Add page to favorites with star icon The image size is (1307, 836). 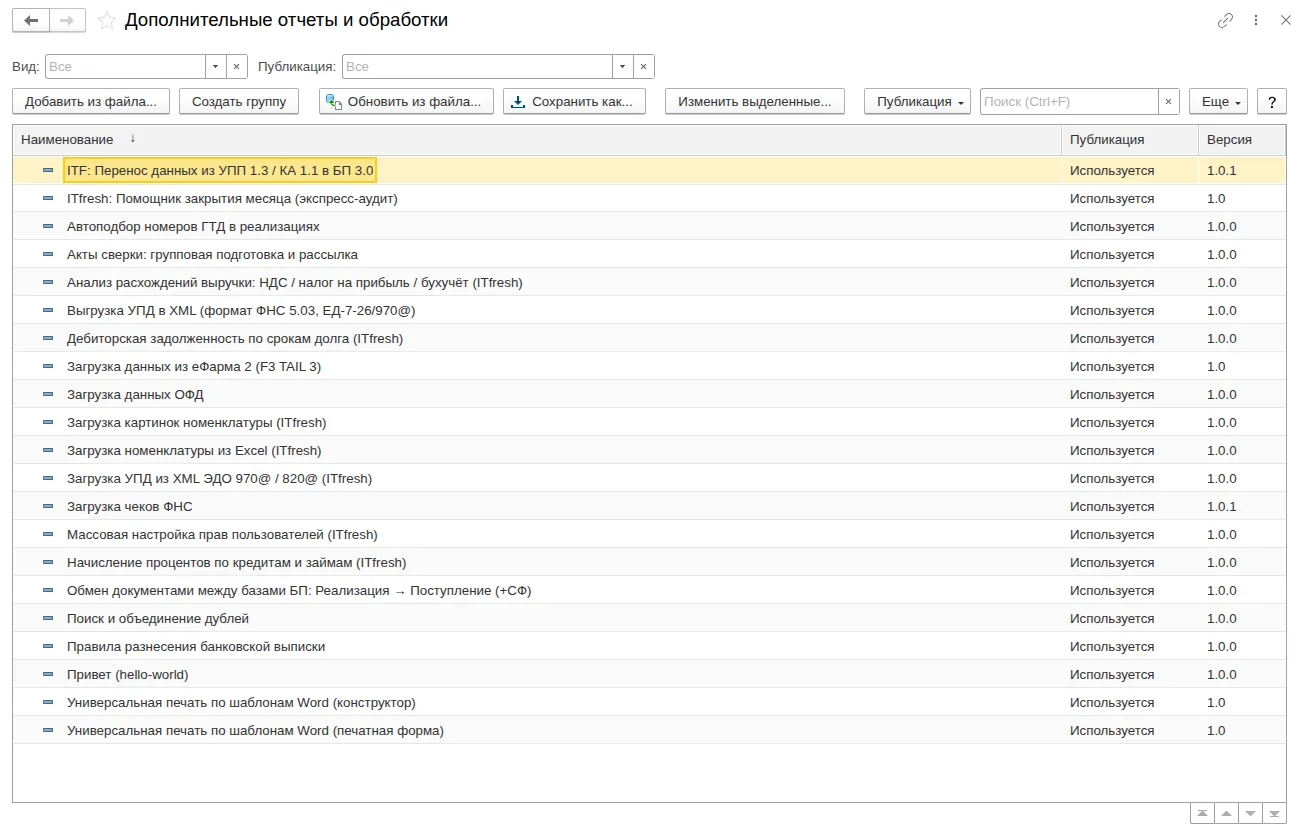107,20
